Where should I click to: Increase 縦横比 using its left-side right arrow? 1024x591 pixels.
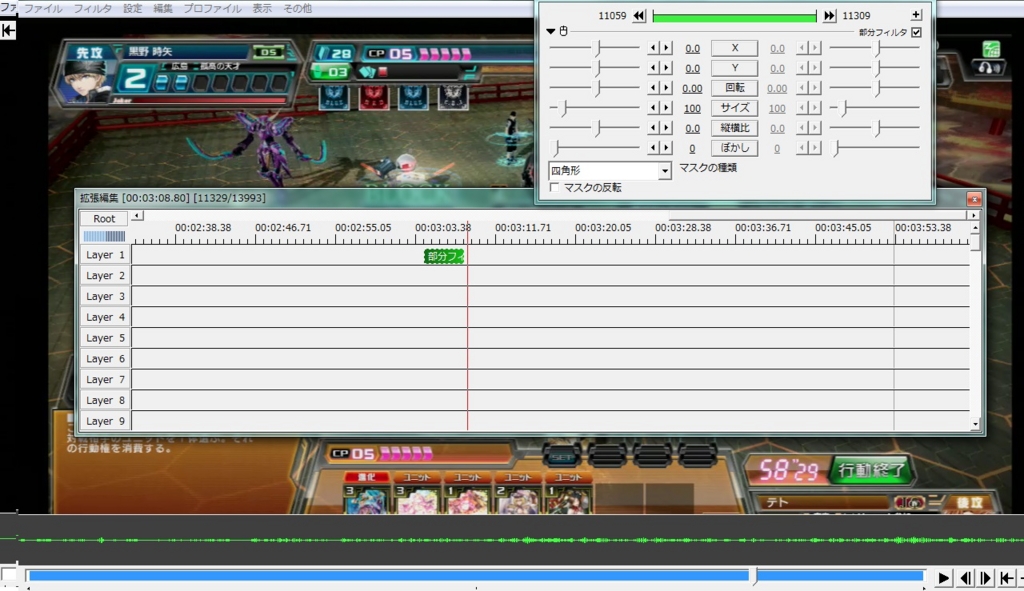(x=666, y=128)
